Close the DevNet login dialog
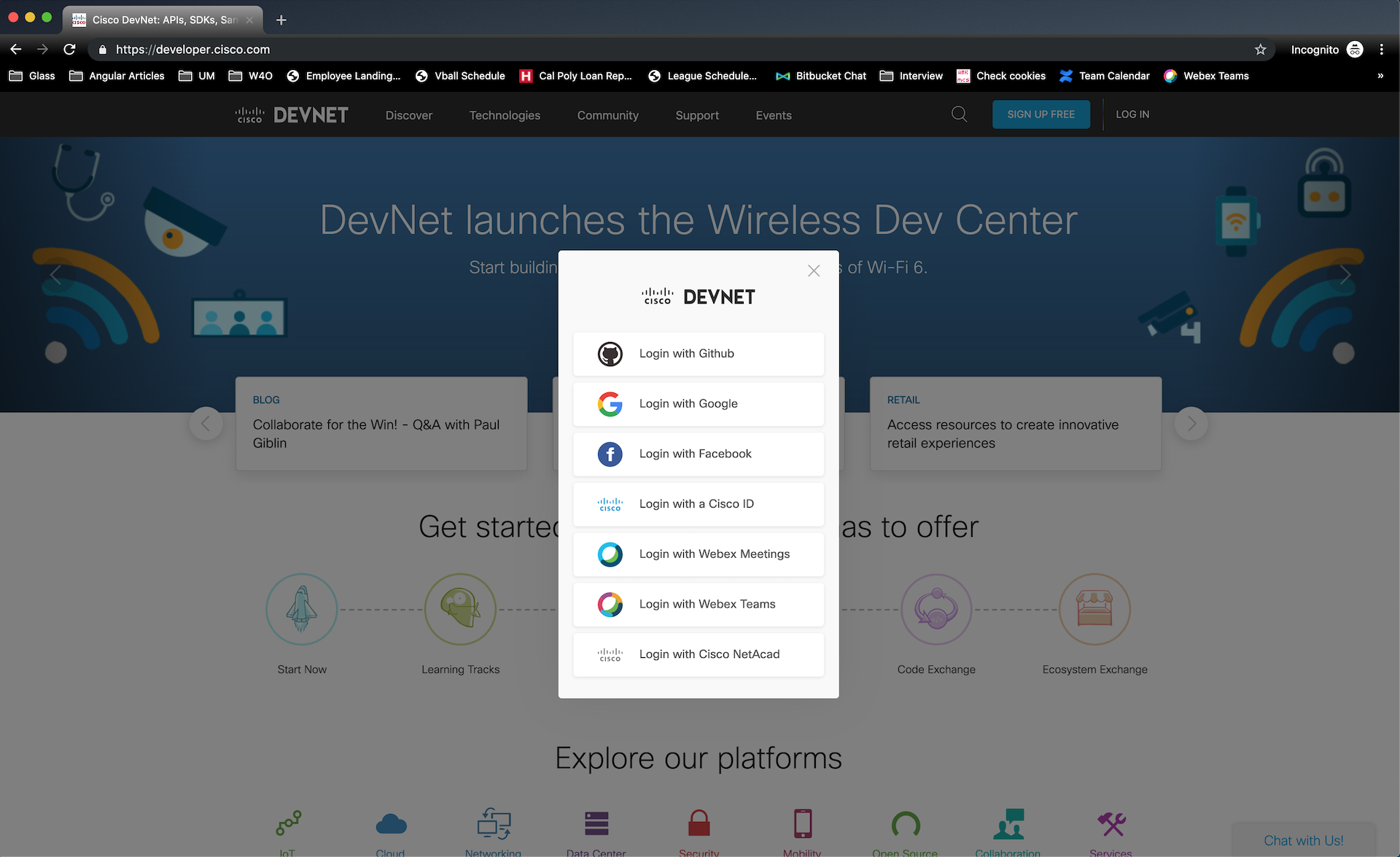1400x857 pixels. pyautogui.click(x=814, y=271)
